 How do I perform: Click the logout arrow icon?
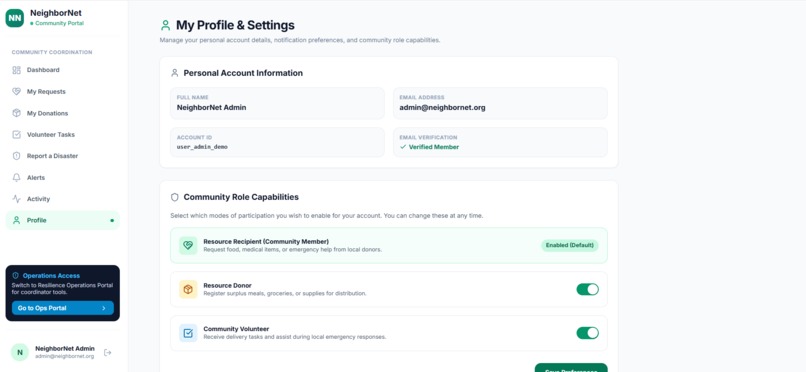coord(107,352)
